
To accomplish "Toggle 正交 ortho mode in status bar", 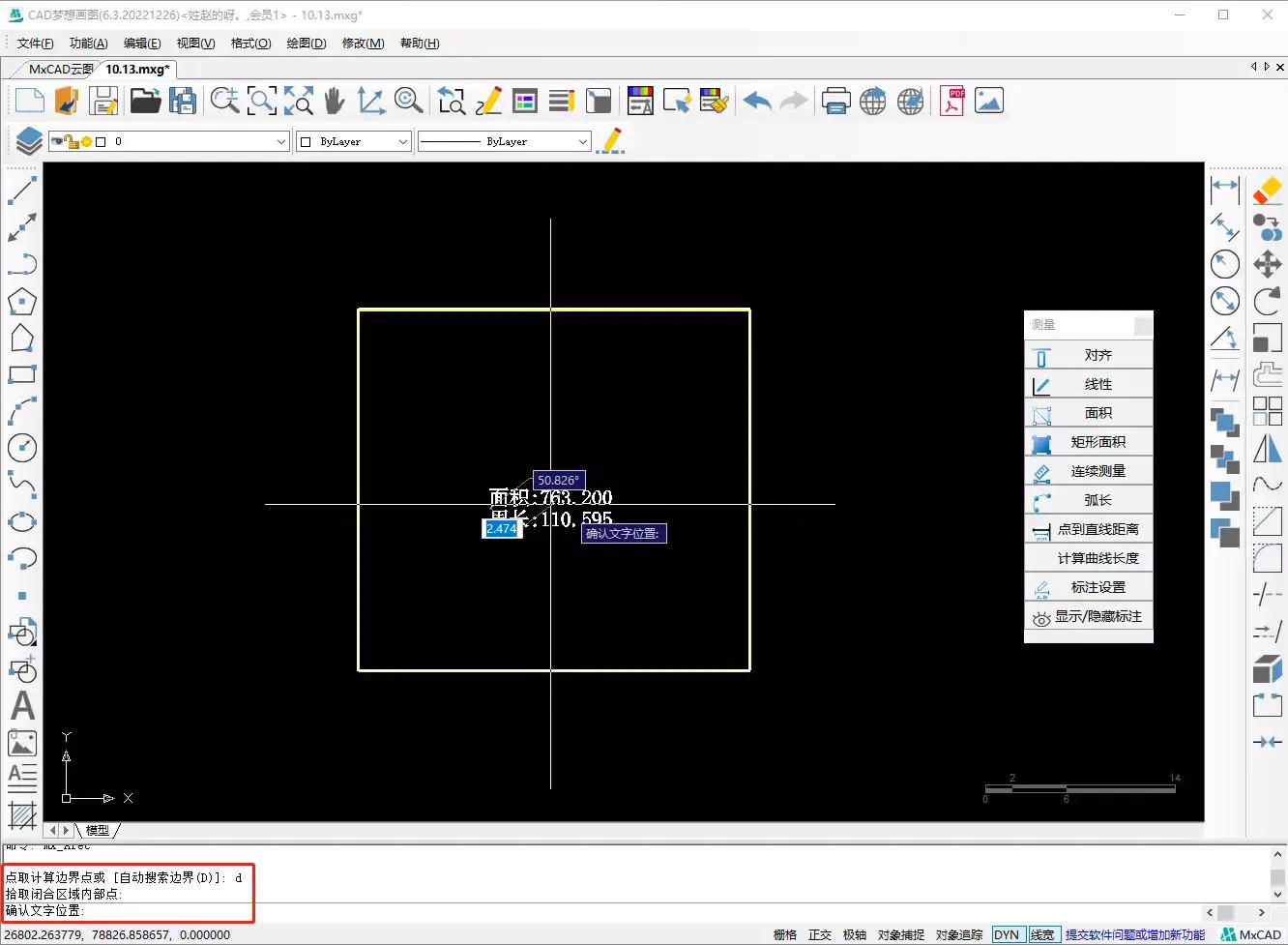I will click(820, 934).
